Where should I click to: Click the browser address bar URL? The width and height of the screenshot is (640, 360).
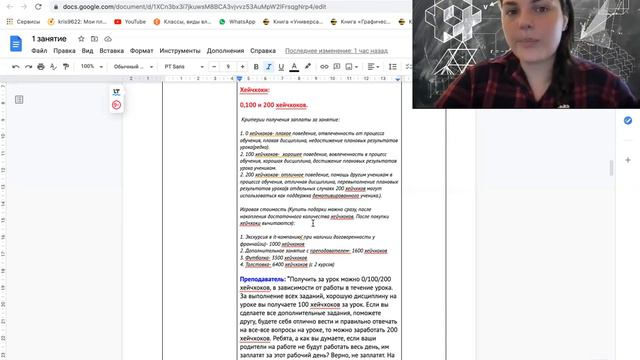pyautogui.click(x=194, y=7)
